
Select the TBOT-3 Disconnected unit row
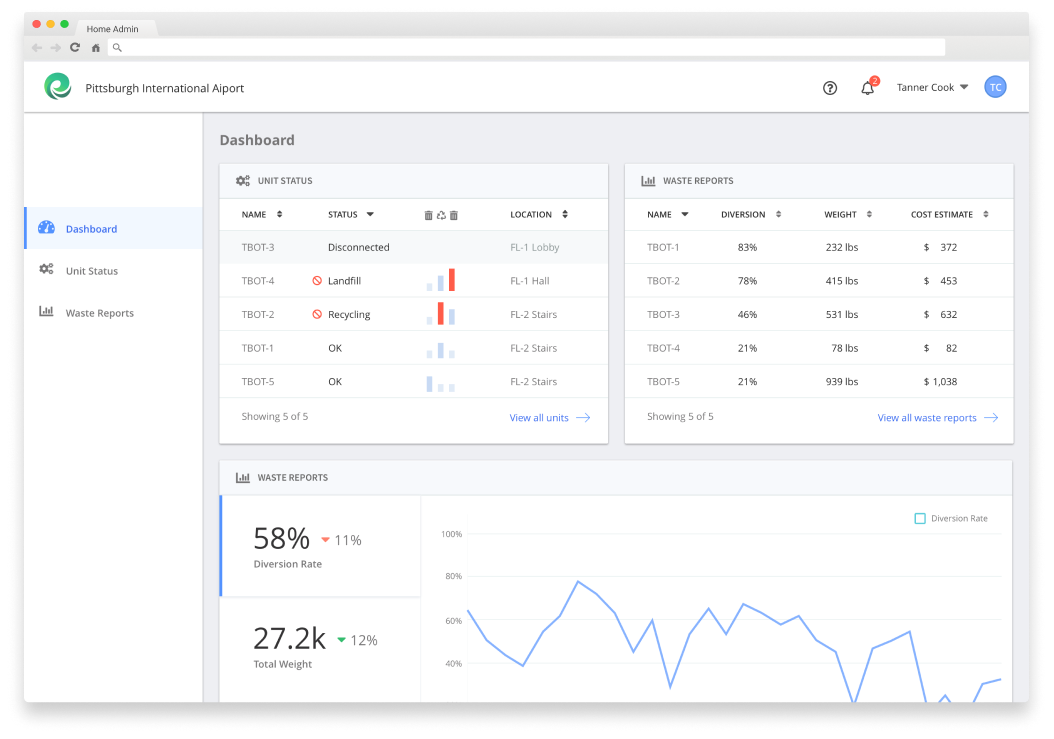413,247
